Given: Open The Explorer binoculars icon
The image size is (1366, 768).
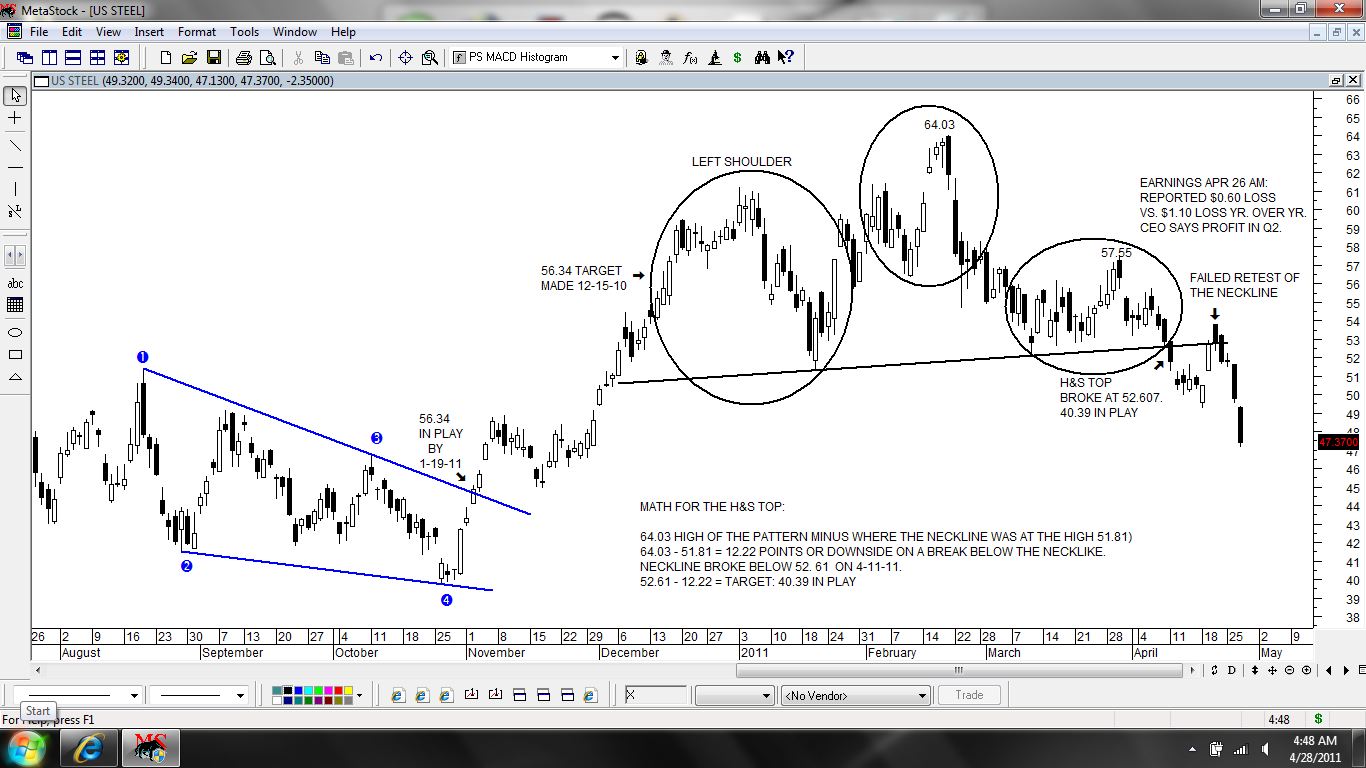Looking at the screenshot, I should pos(763,57).
